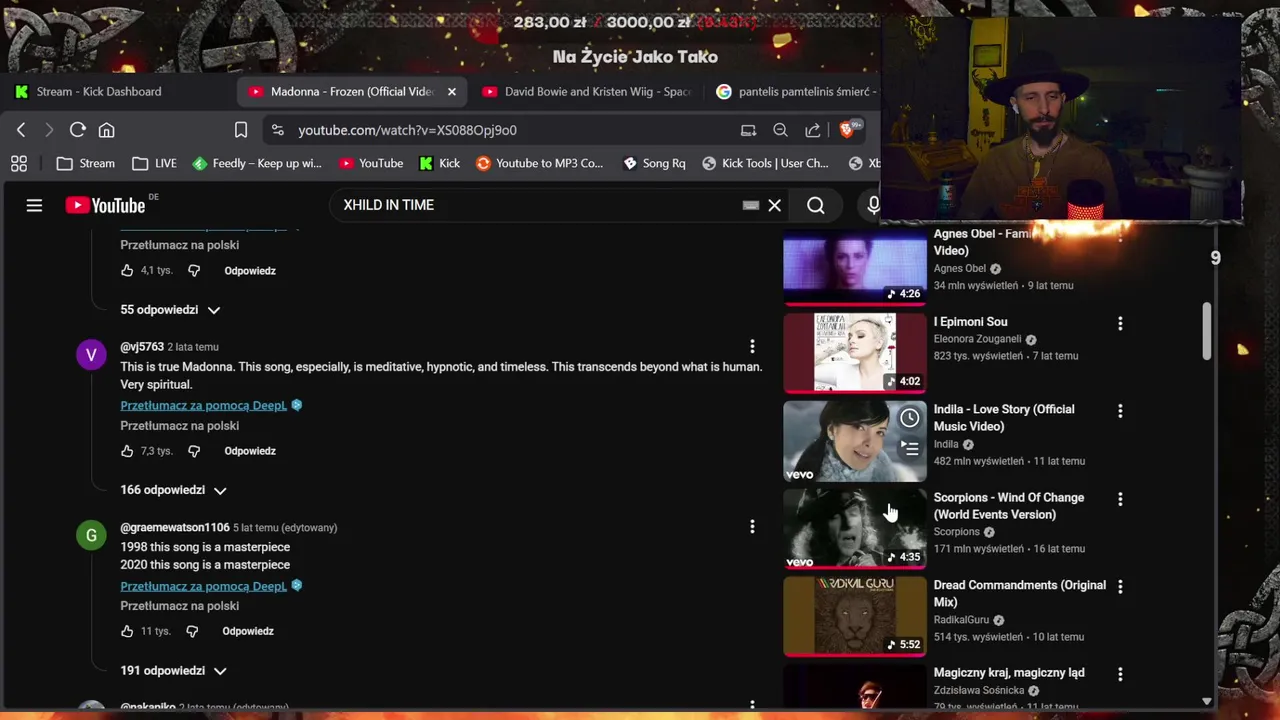Viewport: 1280px width, 720px height.
Task: Expand 55 odpowiedzi replies
Action: [171, 310]
